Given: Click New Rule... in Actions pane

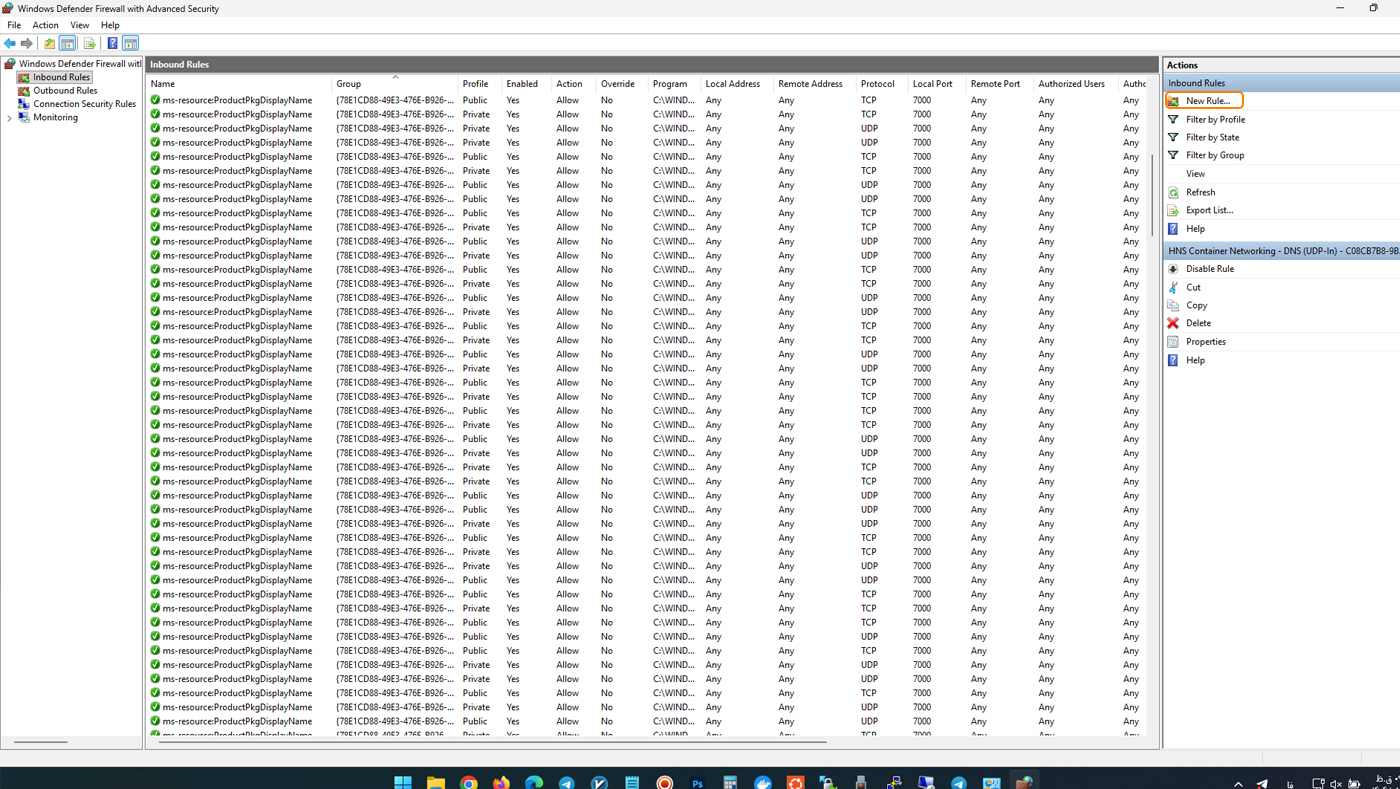Looking at the screenshot, I should point(1207,101).
